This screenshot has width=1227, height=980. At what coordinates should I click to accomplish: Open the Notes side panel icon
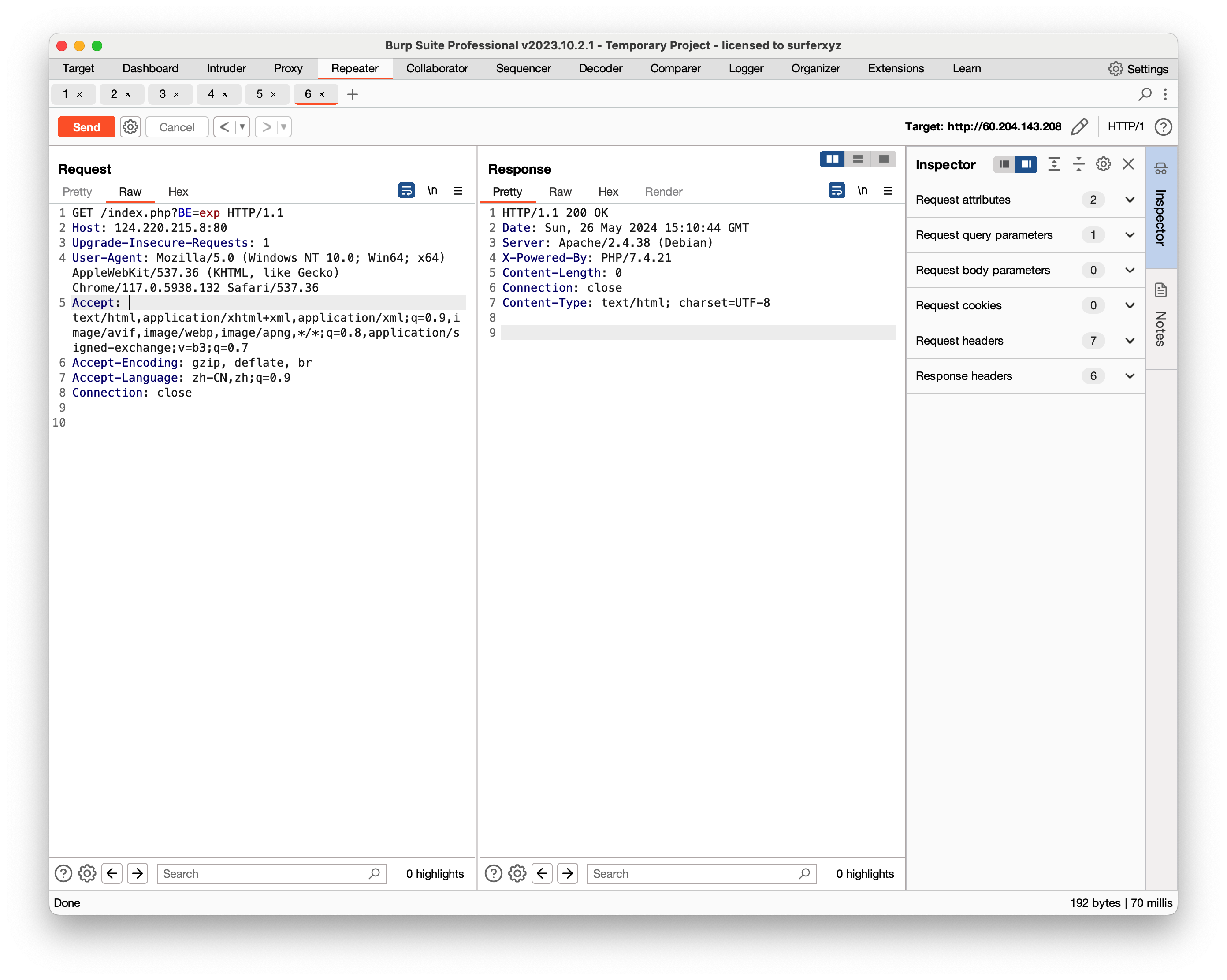1160,290
